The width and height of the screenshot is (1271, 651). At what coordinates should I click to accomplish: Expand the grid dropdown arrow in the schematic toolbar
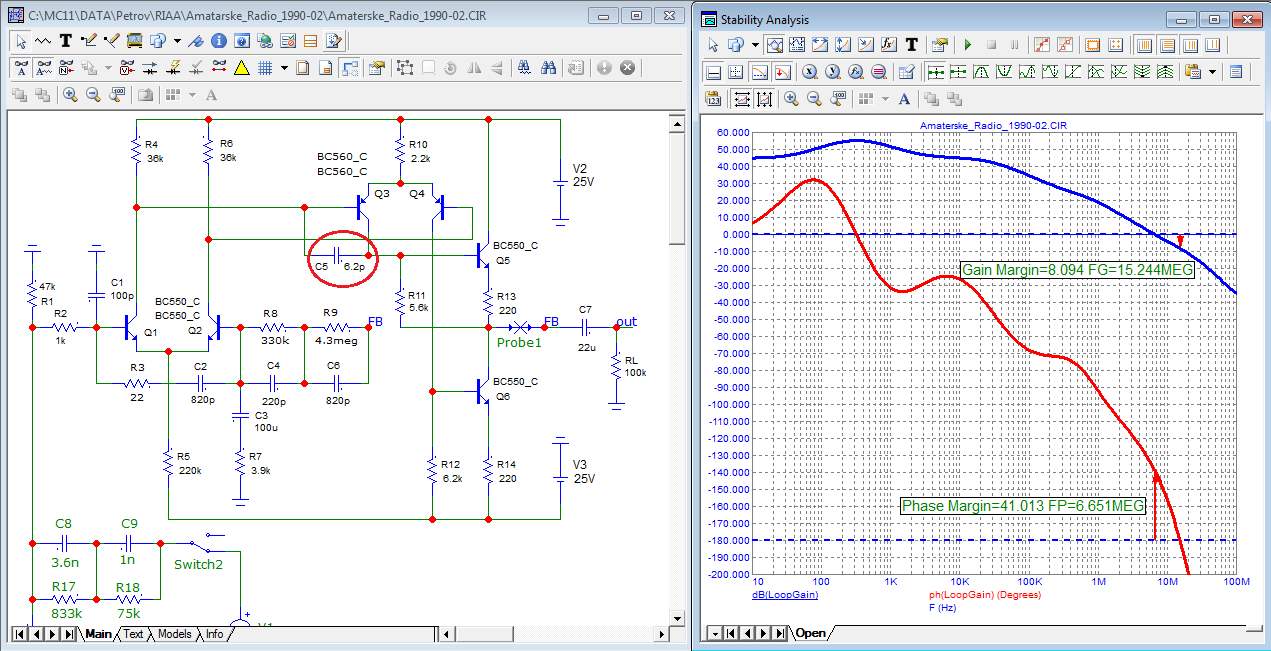click(285, 68)
